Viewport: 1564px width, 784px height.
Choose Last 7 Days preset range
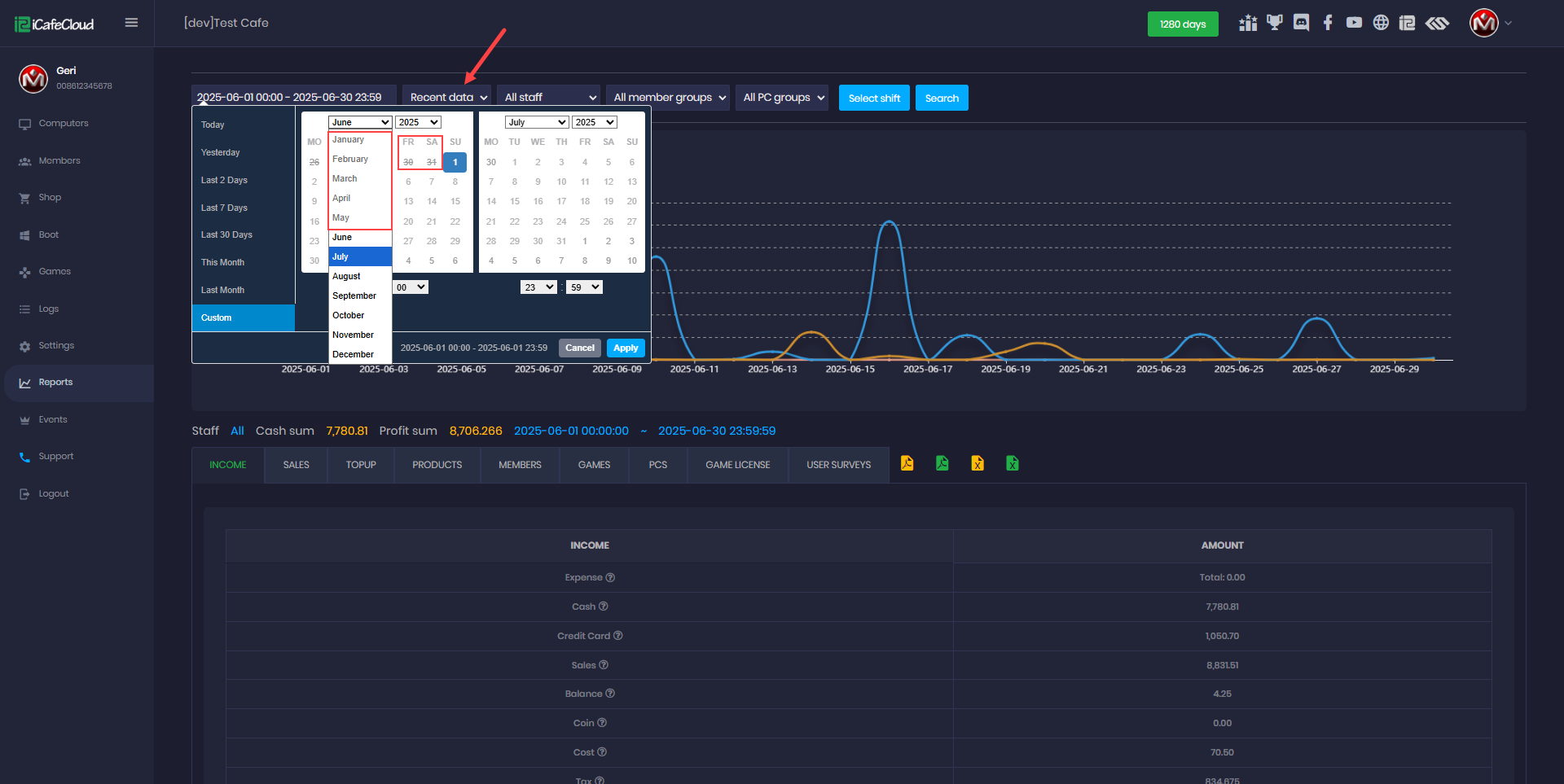tap(224, 208)
